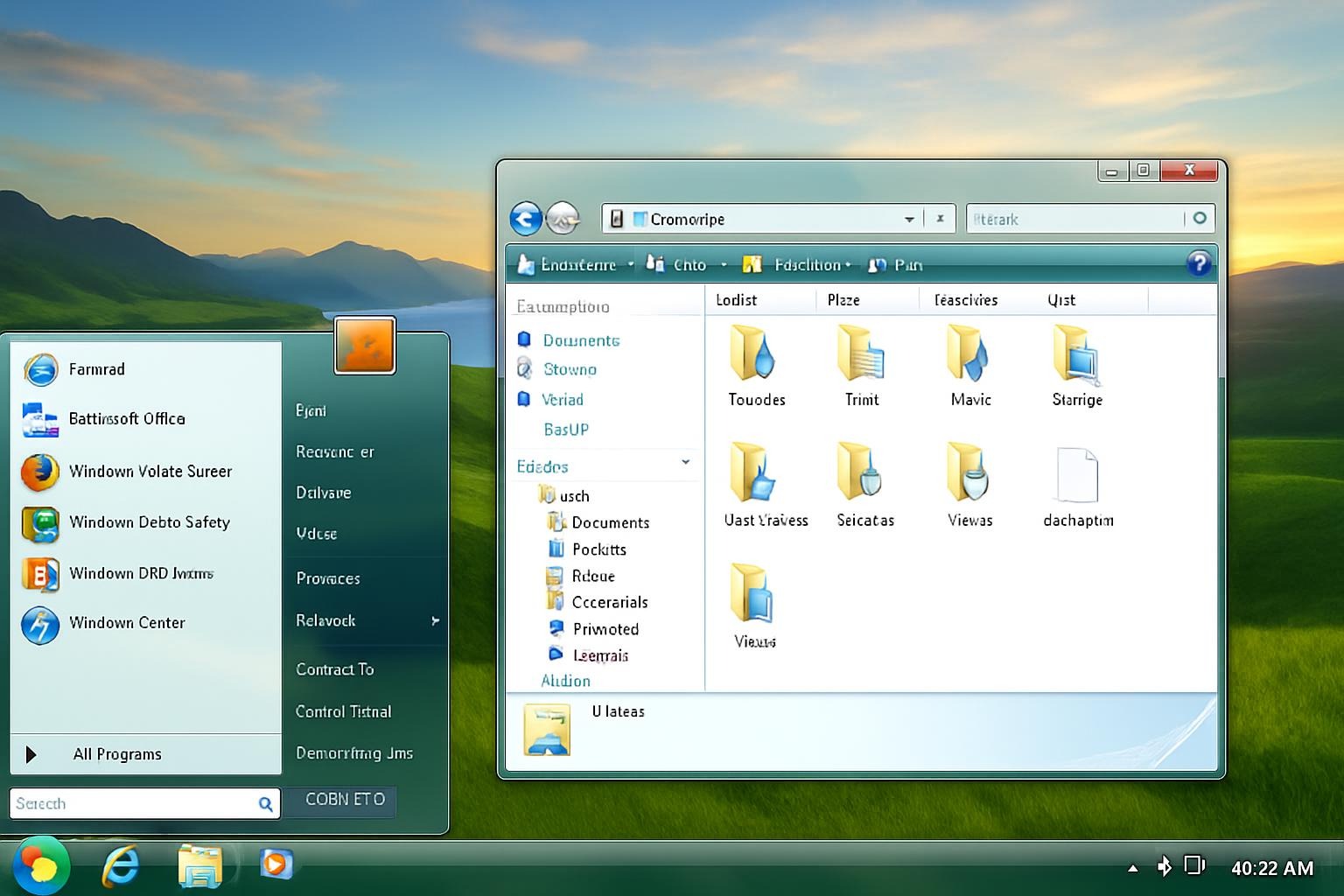Click the Dounents link in the sidebar

[581, 340]
